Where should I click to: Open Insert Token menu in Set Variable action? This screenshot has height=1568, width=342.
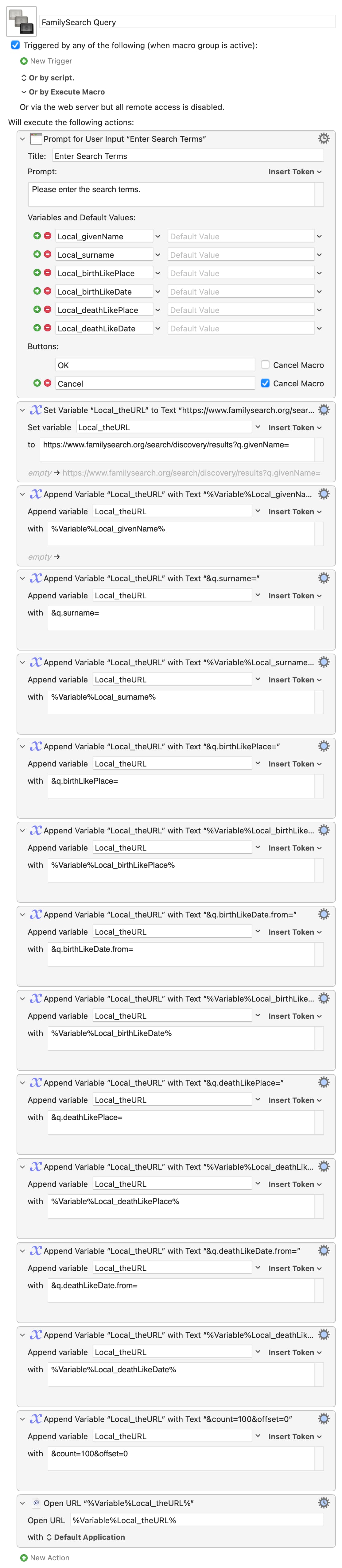tap(295, 427)
